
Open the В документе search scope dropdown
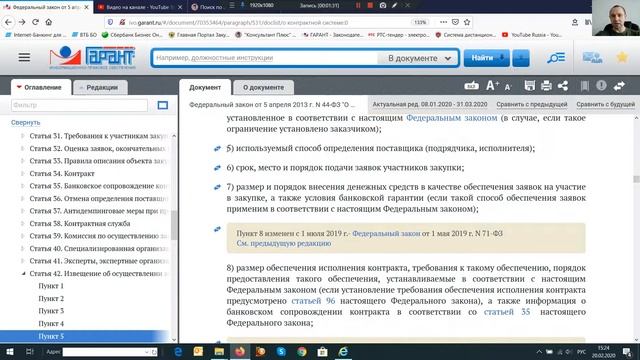tap(419, 58)
